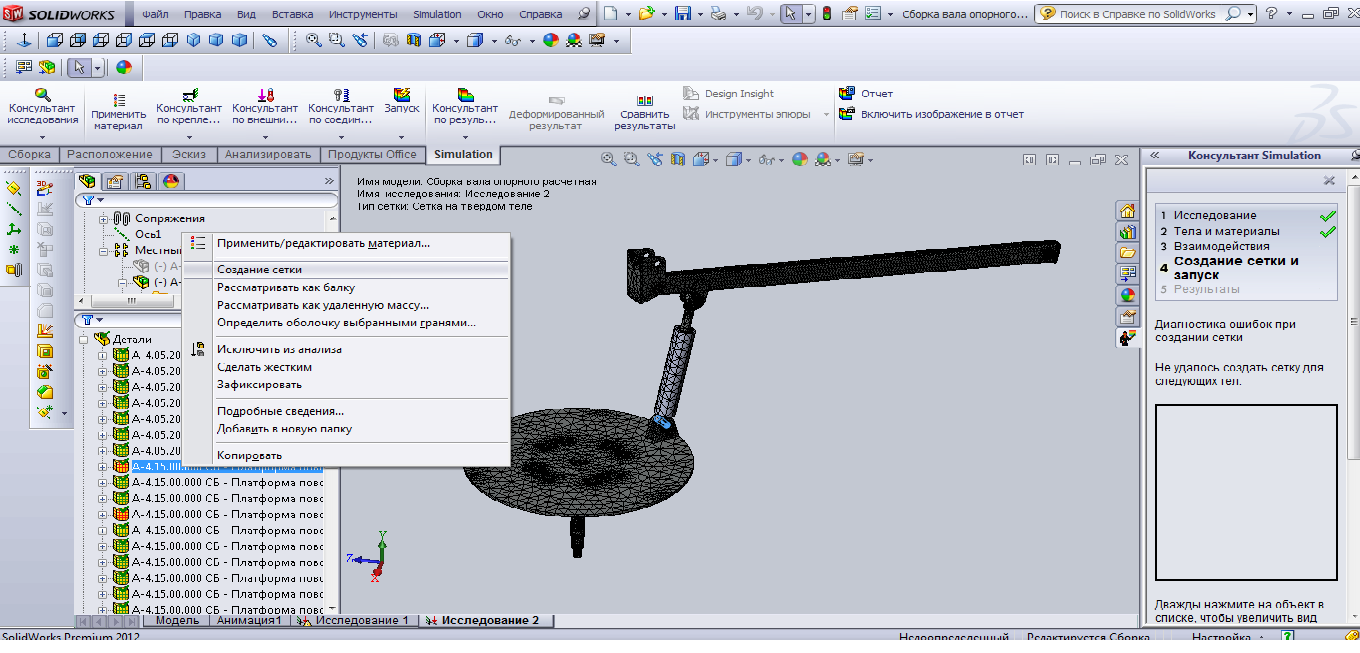Click Zoom to Fit in top toolbar
Image resolution: width=1360 pixels, height=653 pixels.
(314, 41)
